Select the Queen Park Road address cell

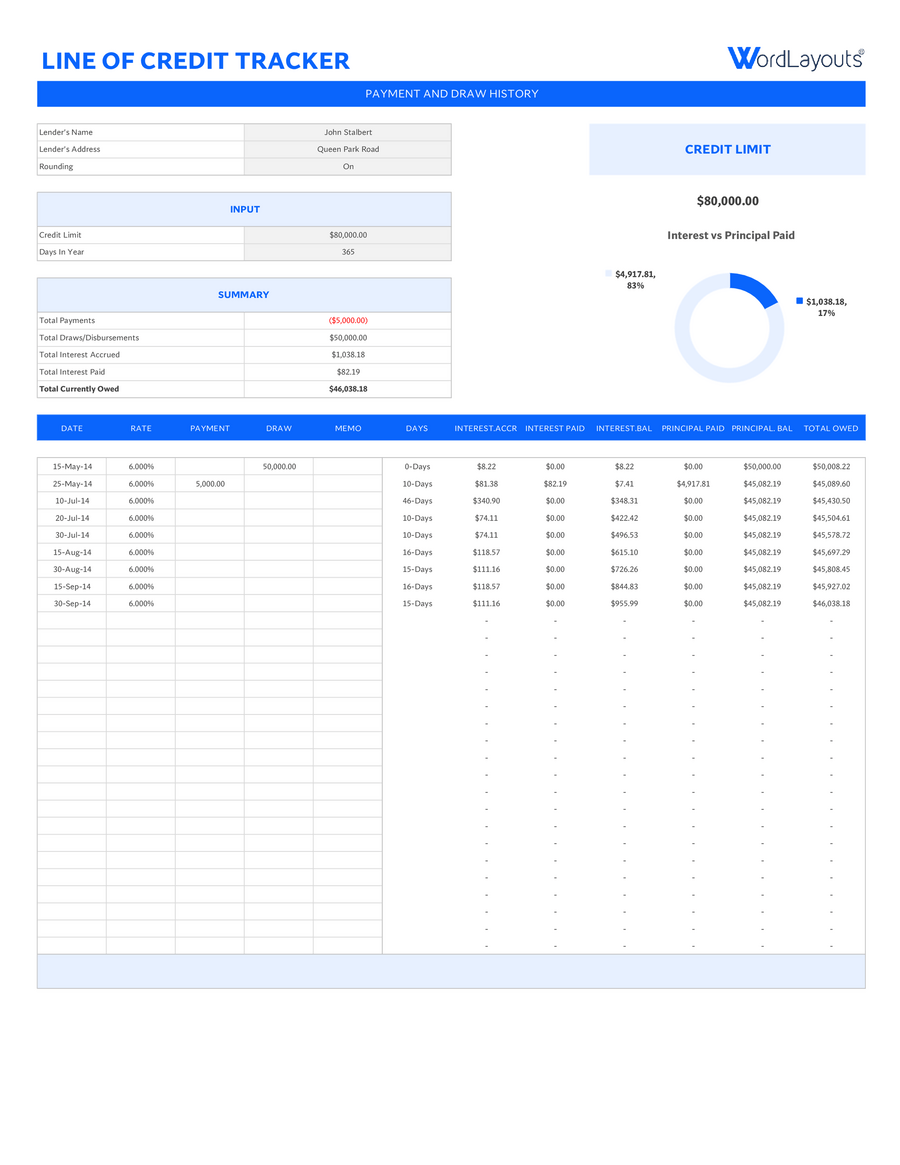click(x=347, y=148)
